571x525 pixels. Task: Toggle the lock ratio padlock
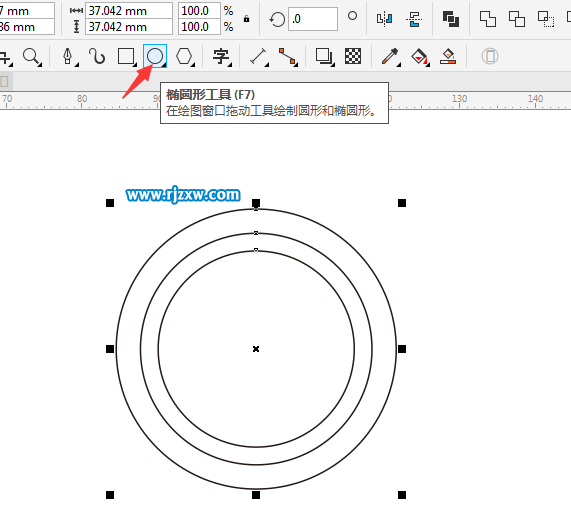pos(247,19)
